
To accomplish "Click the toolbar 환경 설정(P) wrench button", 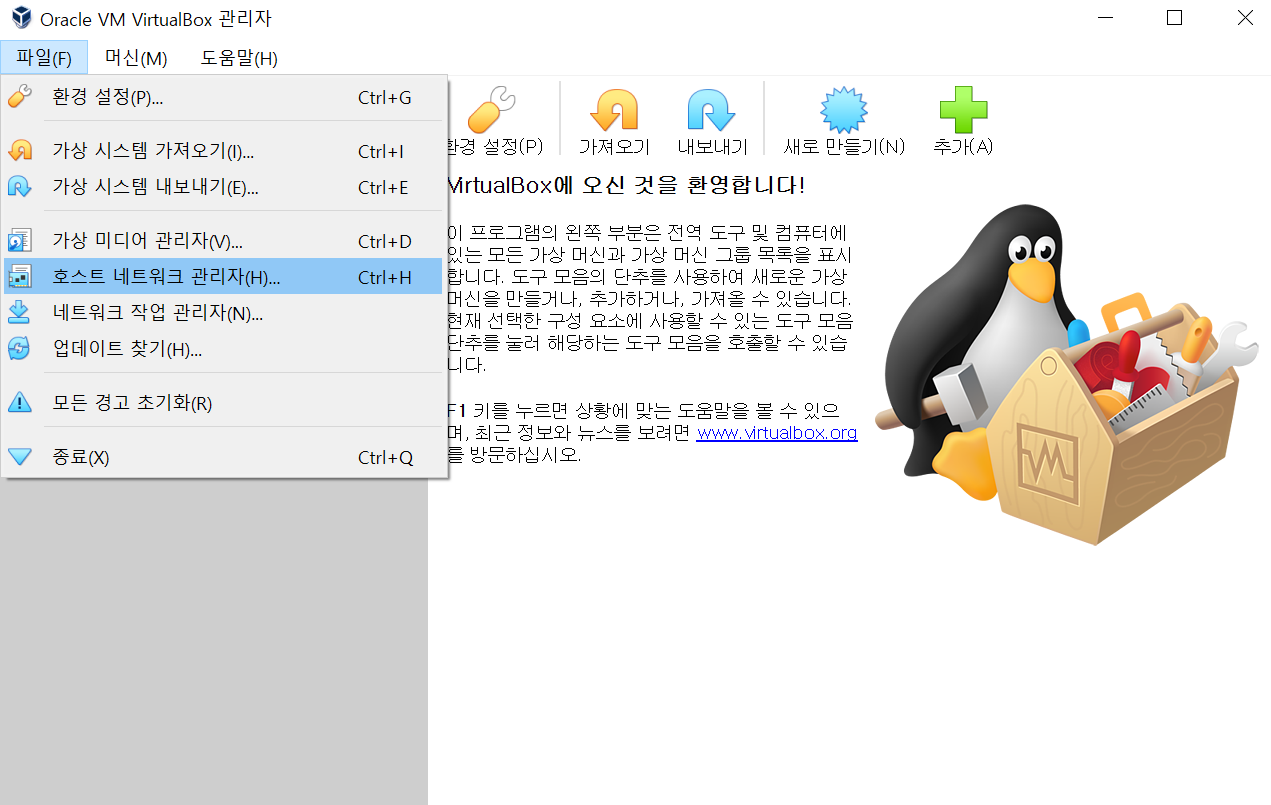I will pos(496,120).
